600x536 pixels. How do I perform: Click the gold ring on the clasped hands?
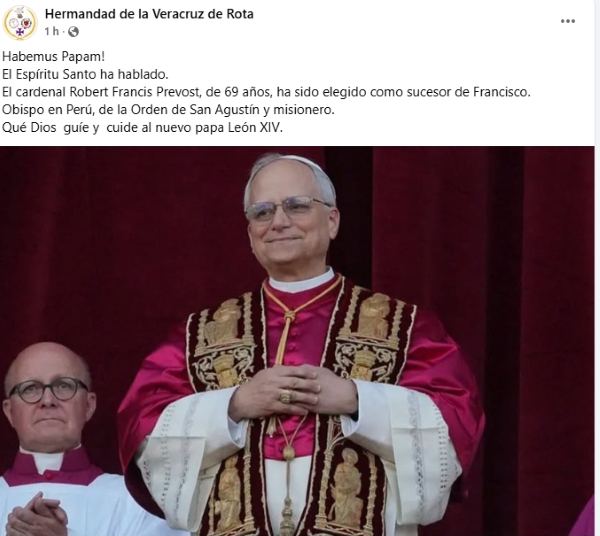[x=285, y=397]
